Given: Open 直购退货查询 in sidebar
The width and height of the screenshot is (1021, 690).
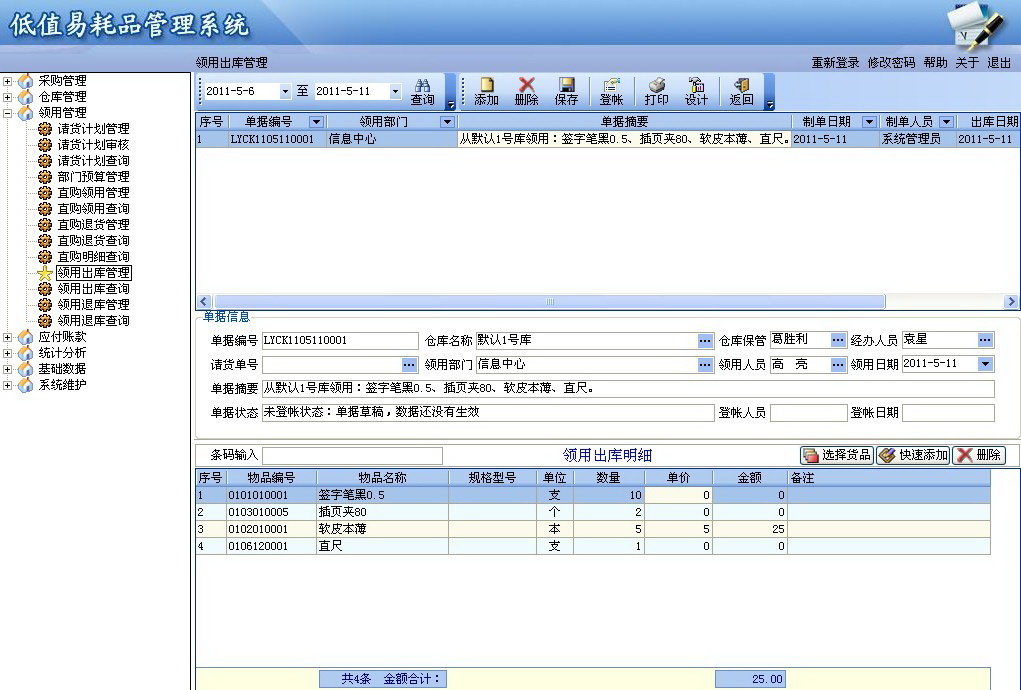Looking at the screenshot, I should coord(93,240).
